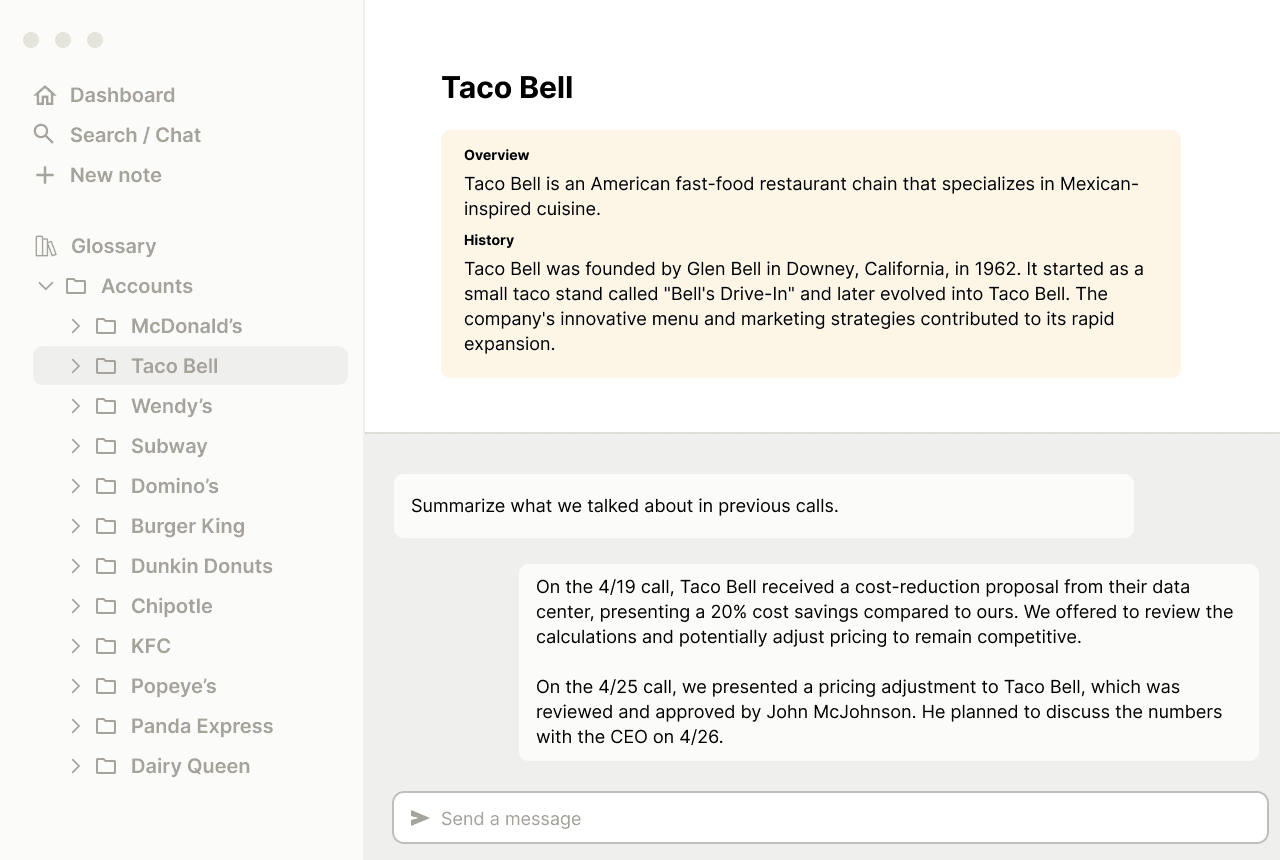Expand the Wendy's folder chevron

pyautogui.click(x=75, y=406)
